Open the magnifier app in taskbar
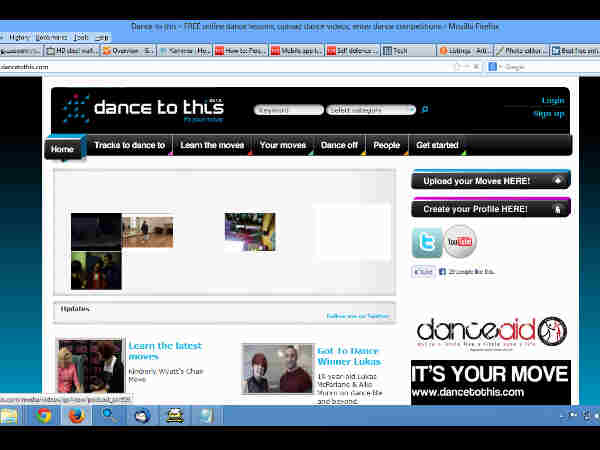This screenshot has height=450, width=600. [109, 416]
